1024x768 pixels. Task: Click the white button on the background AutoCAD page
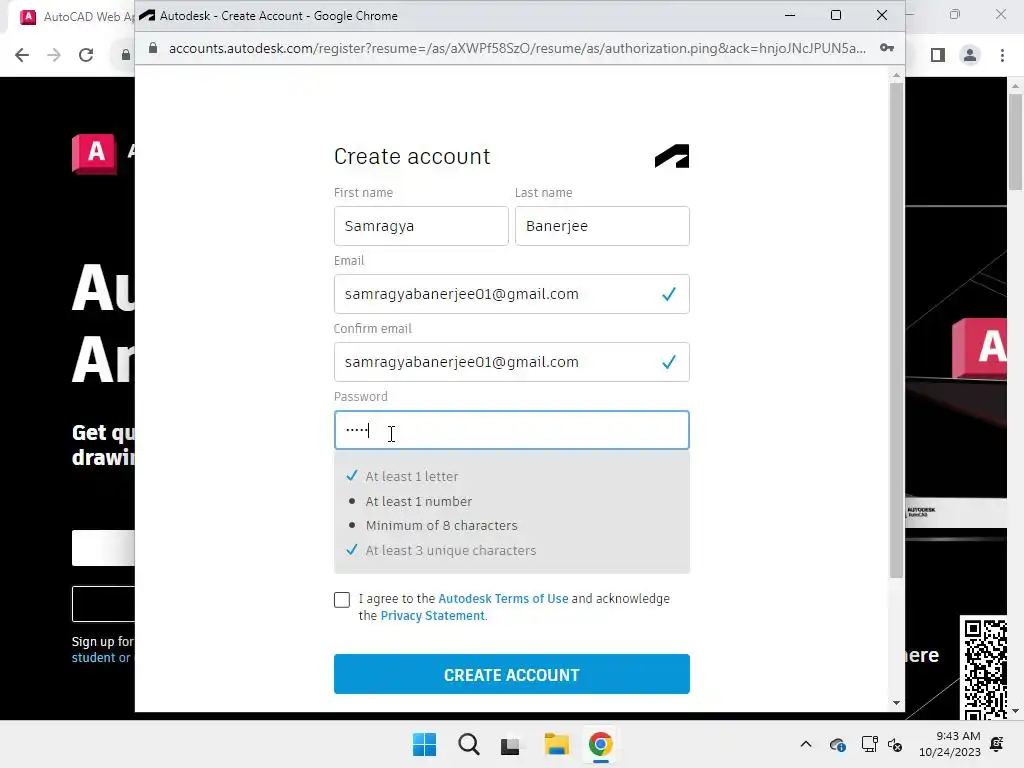[103, 548]
